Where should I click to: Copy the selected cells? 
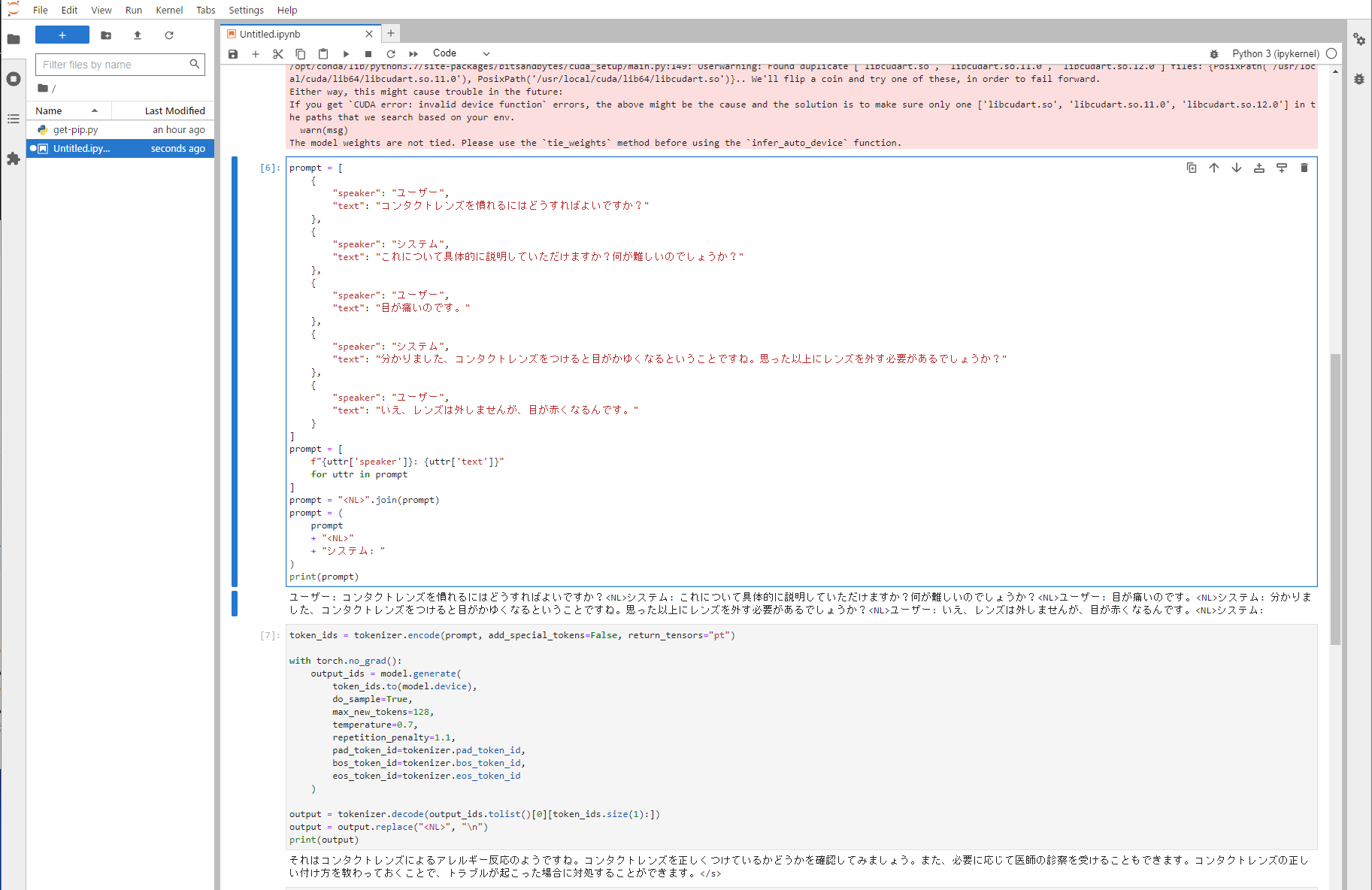[x=301, y=53]
